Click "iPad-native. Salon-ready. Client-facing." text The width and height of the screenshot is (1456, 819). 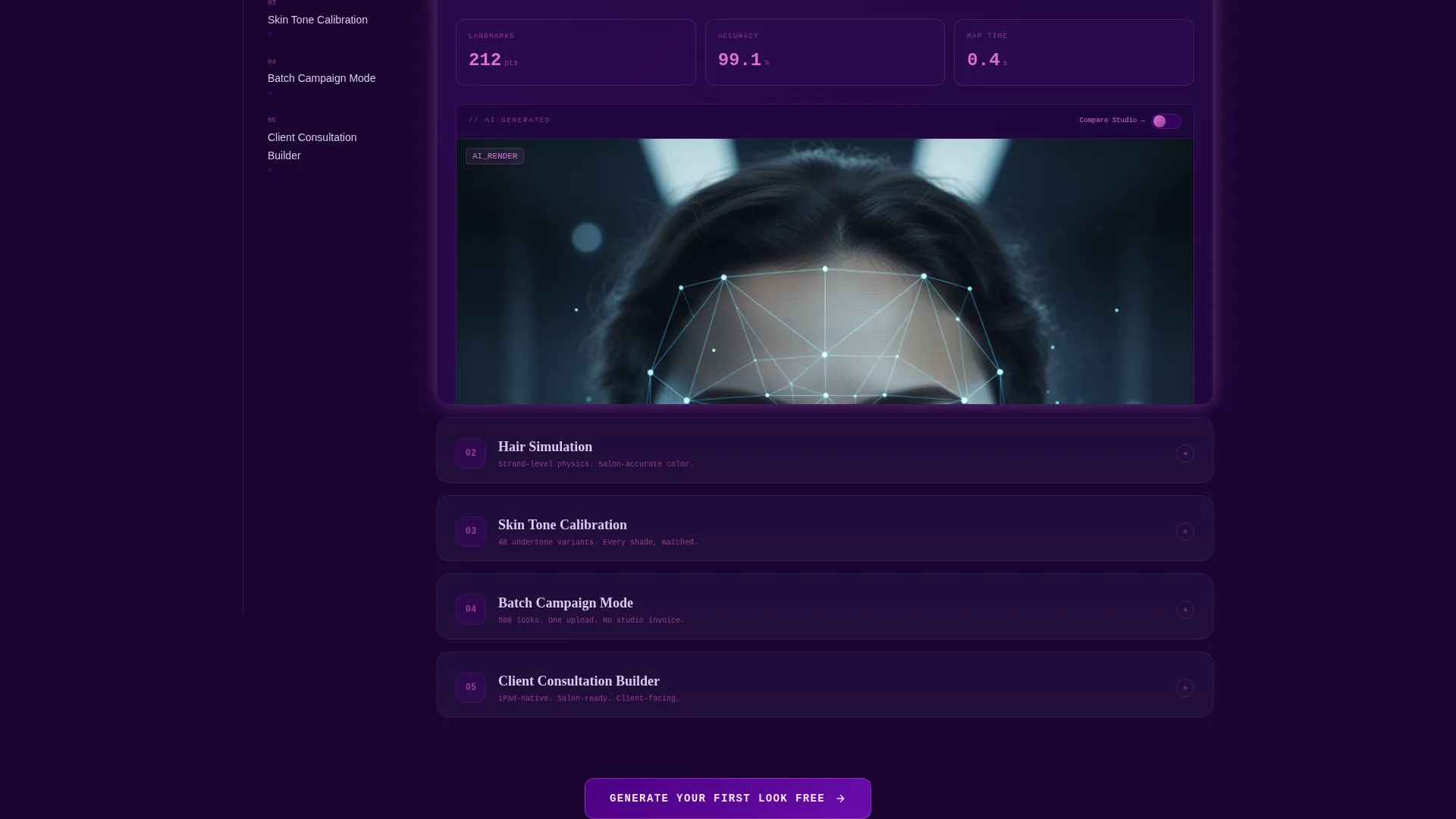tap(588, 698)
